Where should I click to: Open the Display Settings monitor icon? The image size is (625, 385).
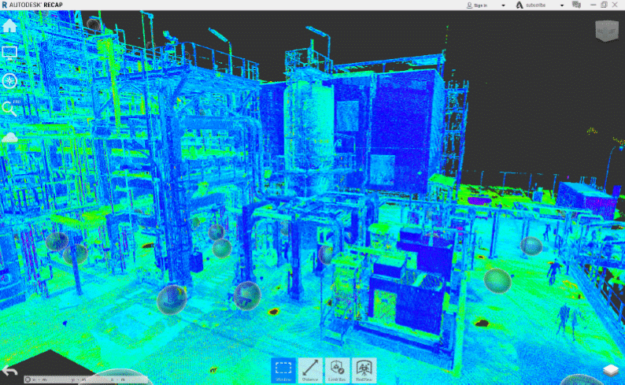pyautogui.click(x=9, y=53)
